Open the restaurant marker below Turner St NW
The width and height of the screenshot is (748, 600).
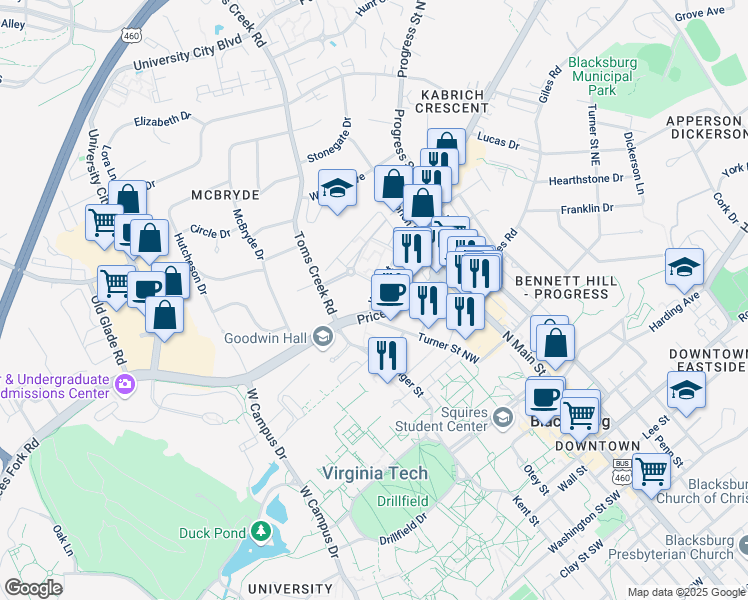click(387, 359)
